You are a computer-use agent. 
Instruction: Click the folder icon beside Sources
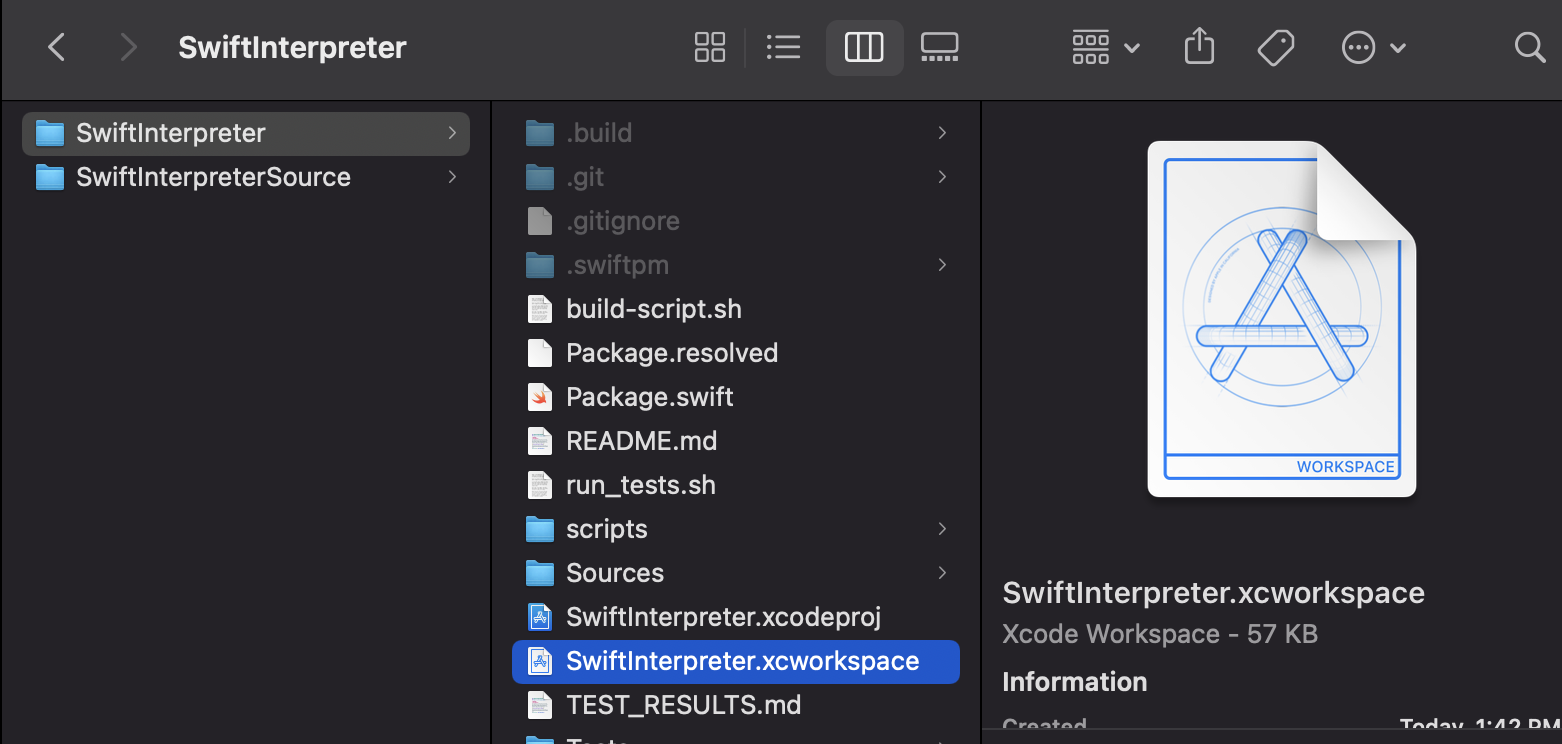540,573
